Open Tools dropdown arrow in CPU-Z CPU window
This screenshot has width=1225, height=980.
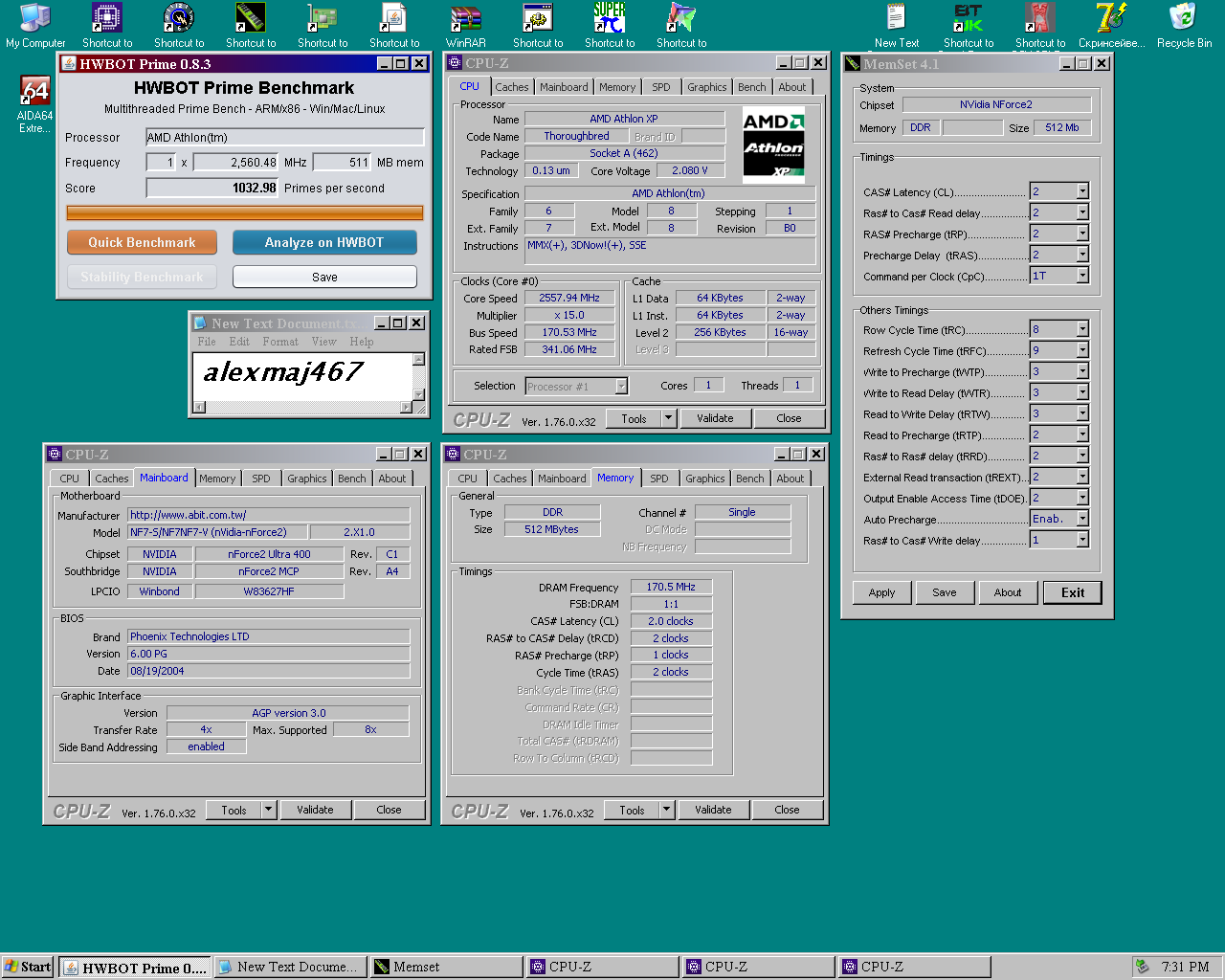pyautogui.click(x=668, y=418)
